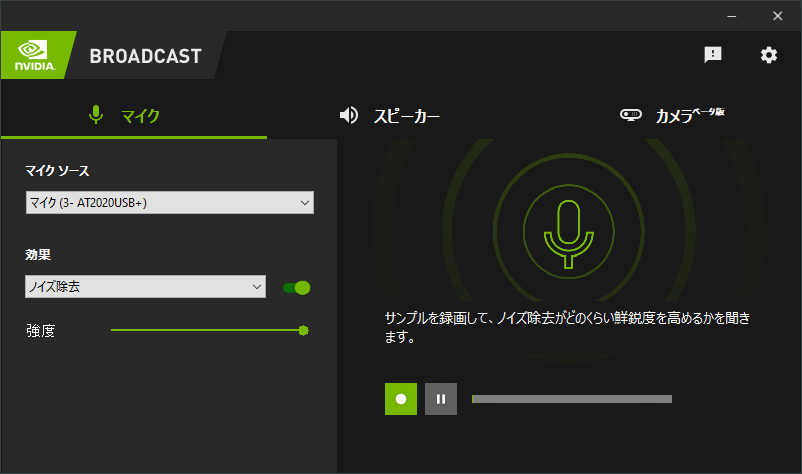Click the BROADCAST title text
The height and width of the screenshot is (474, 802).
click(146, 56)
